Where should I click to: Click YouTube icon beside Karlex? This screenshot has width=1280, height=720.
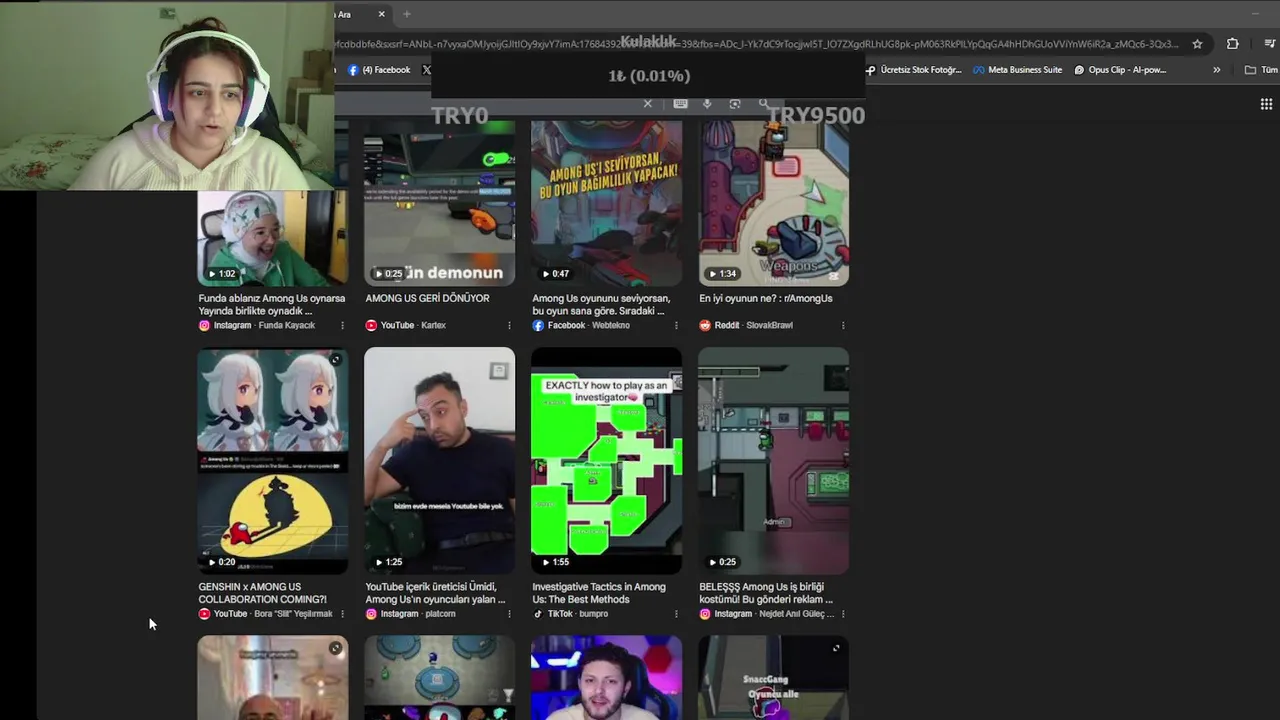tap(371, 325)
